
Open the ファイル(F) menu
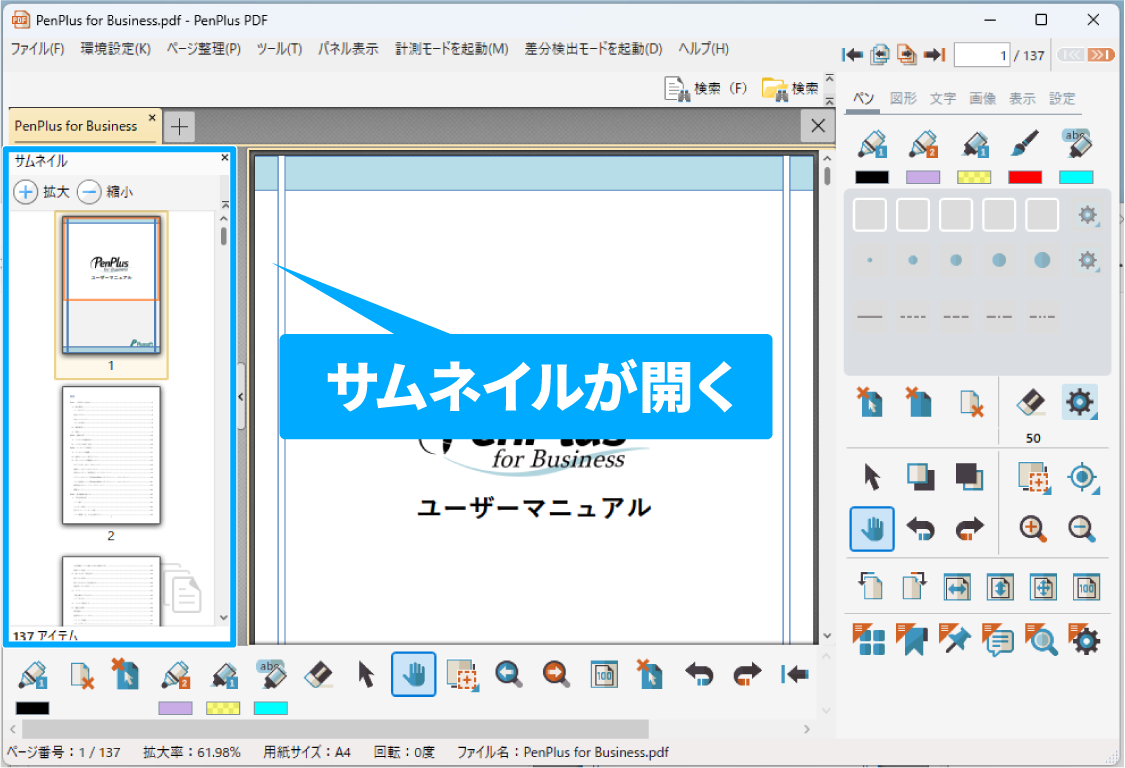coord(37,49)
